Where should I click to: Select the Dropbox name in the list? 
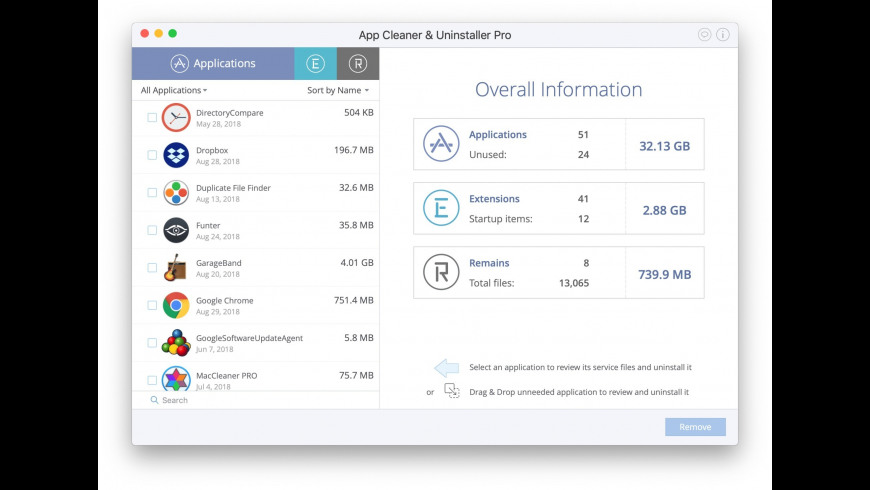(212, 150)
